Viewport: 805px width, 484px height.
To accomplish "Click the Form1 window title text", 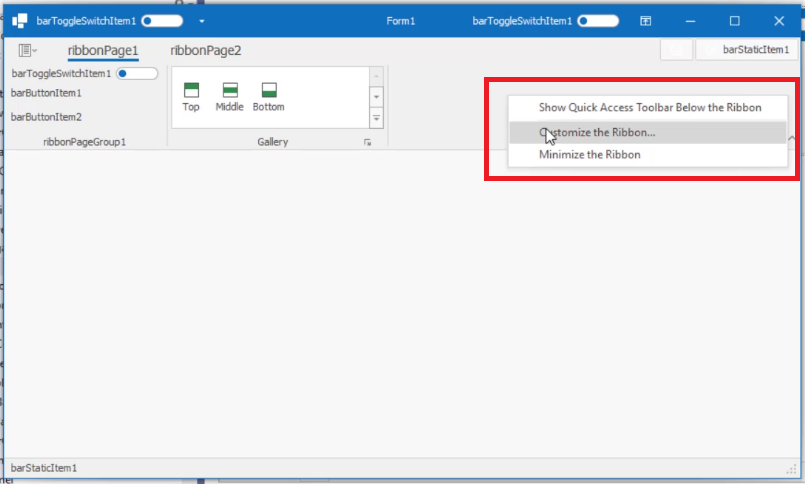I will pos(400,21).
